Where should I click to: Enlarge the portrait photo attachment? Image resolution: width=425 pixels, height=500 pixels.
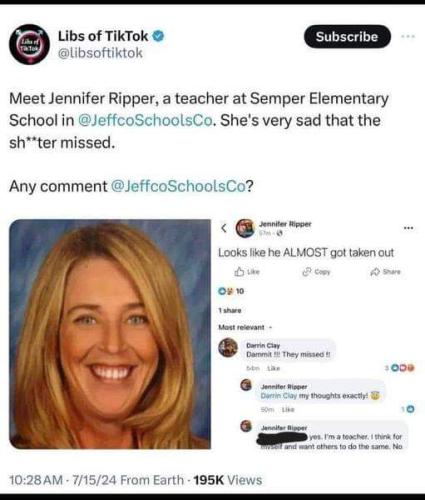110,334
